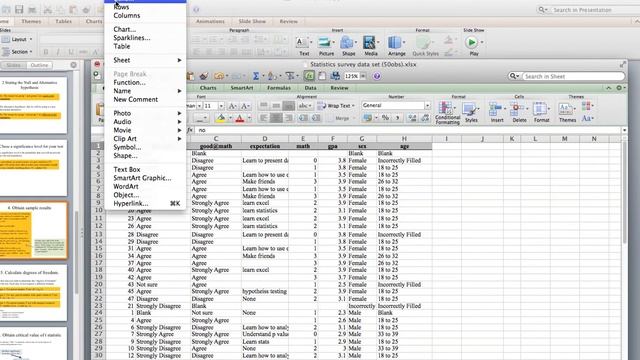Select the 'Calculate degrees of freedom' slide thumbnail
This screenshot has height=360, width=640.
[33, 294]
